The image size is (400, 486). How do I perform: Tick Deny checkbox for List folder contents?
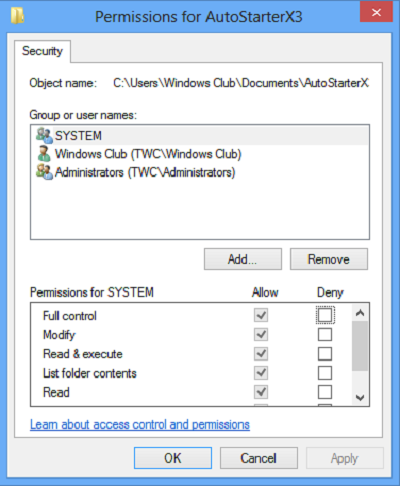325,373
